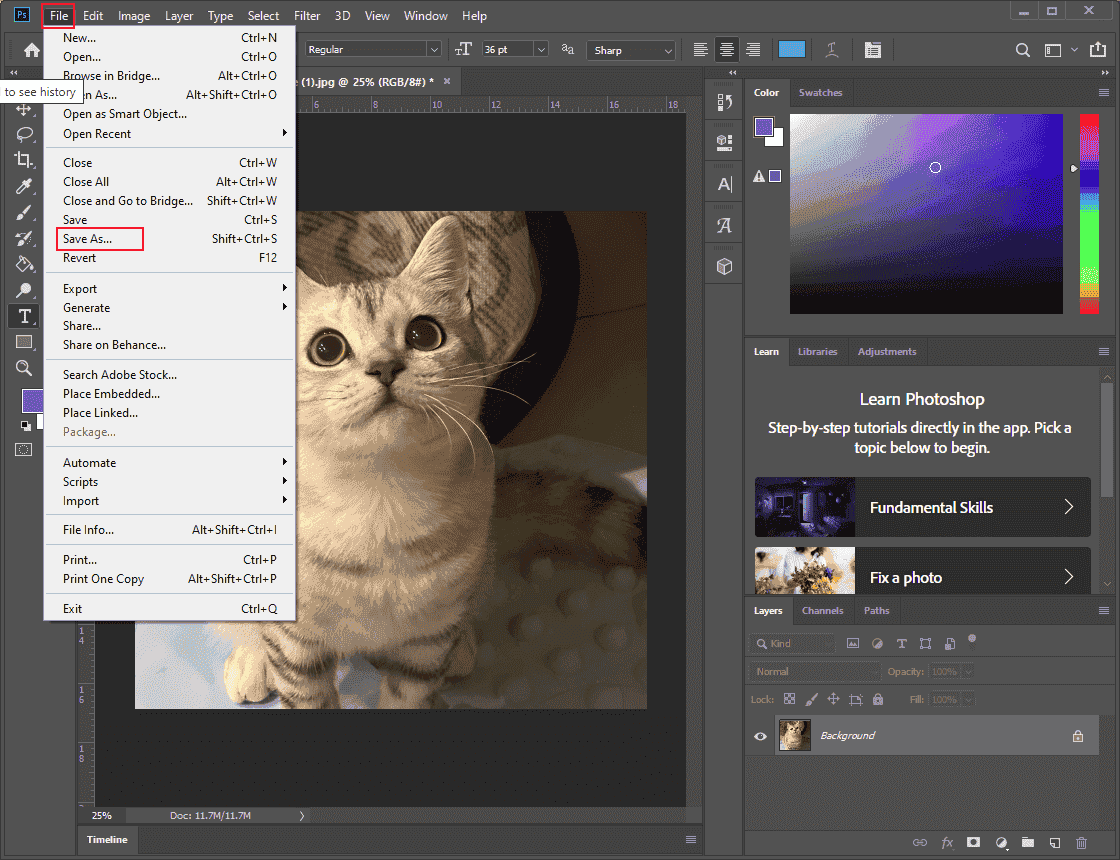Add a layer mask to the layer

973,843
